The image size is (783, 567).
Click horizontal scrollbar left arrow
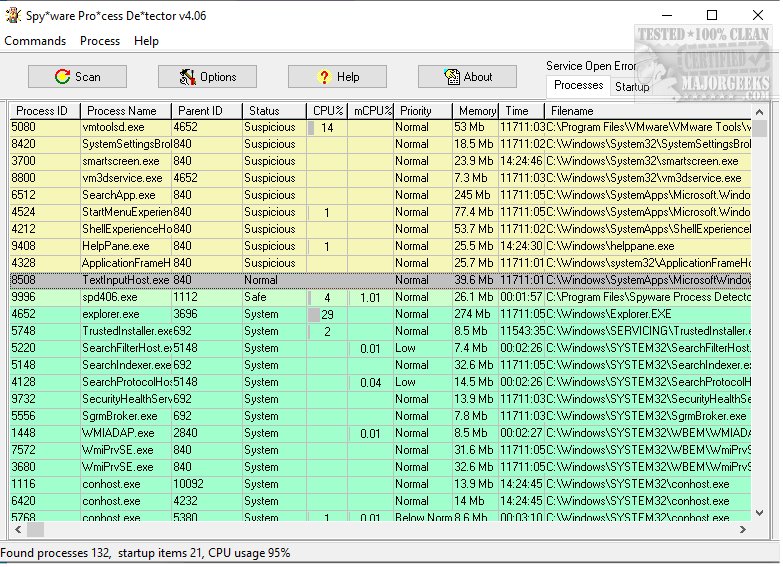(x=18, y=529)
